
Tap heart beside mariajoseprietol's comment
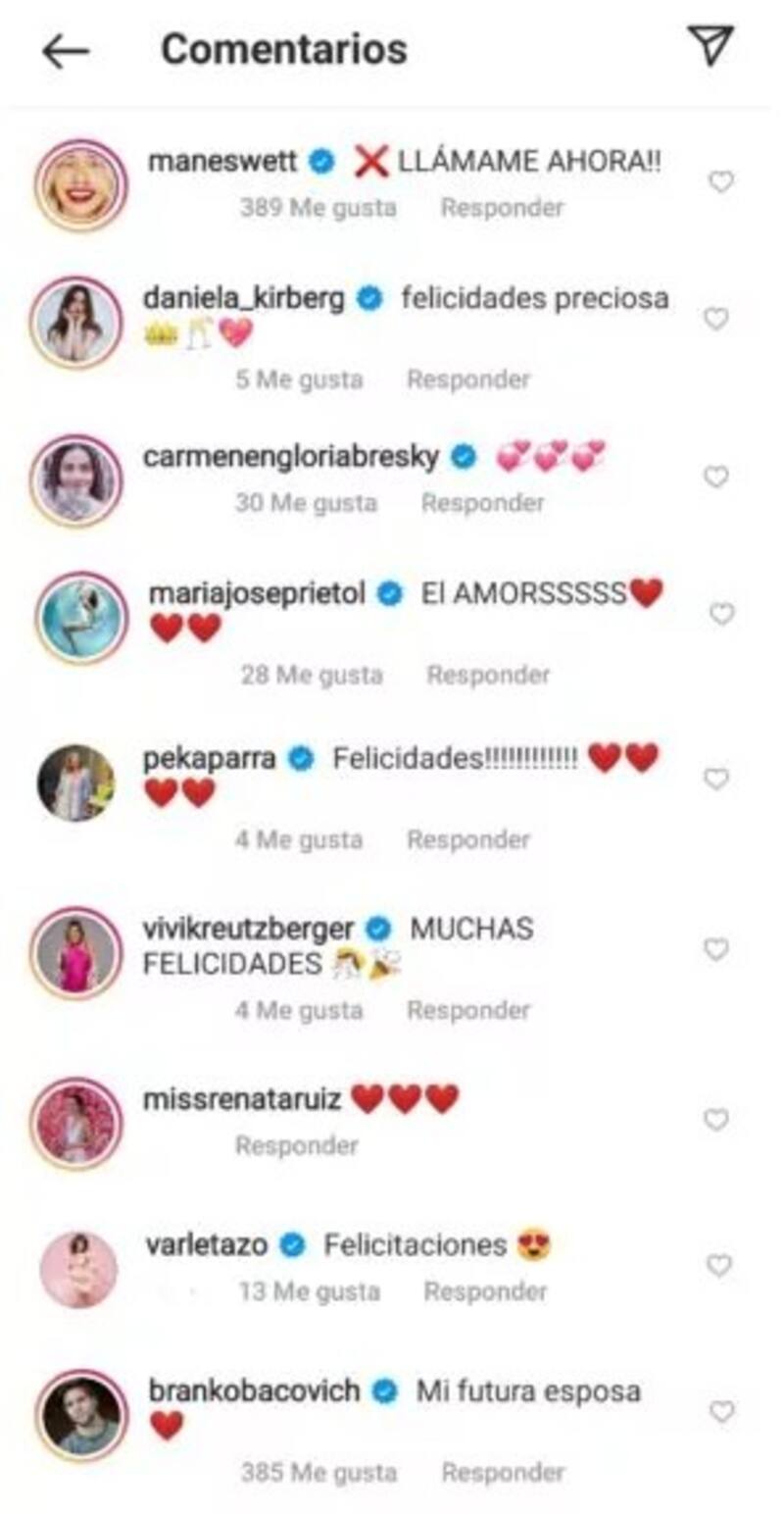(721, 614)
